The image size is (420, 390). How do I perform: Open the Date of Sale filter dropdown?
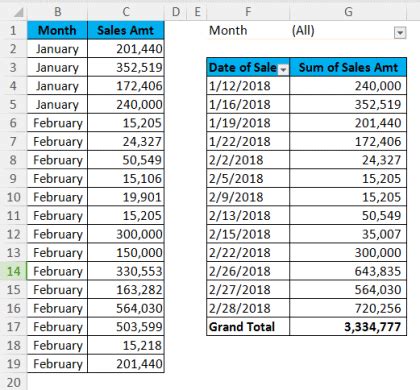click(x=283, y=70)
